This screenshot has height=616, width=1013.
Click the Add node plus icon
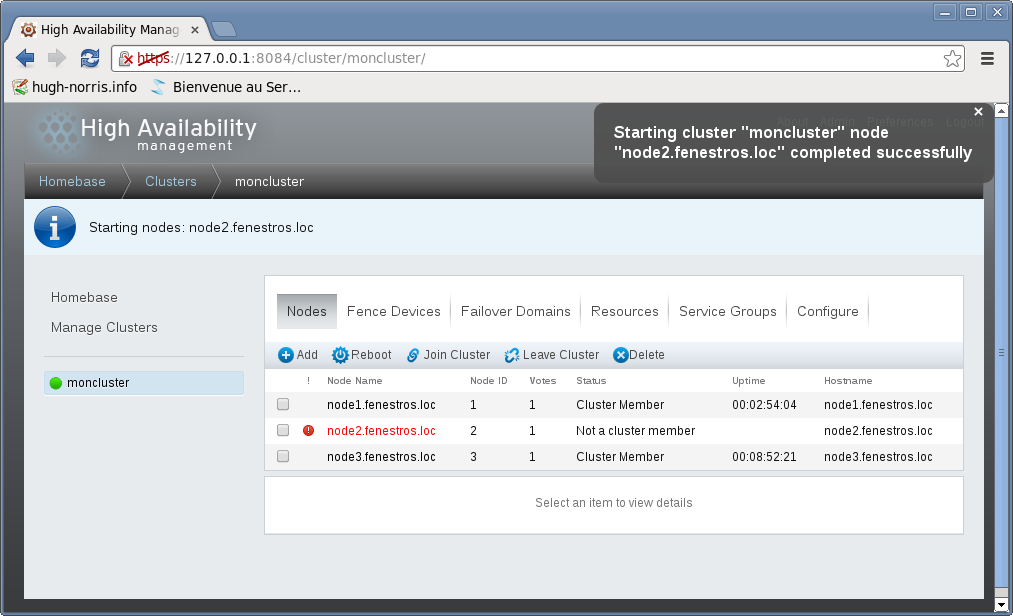tap(286, 355)
